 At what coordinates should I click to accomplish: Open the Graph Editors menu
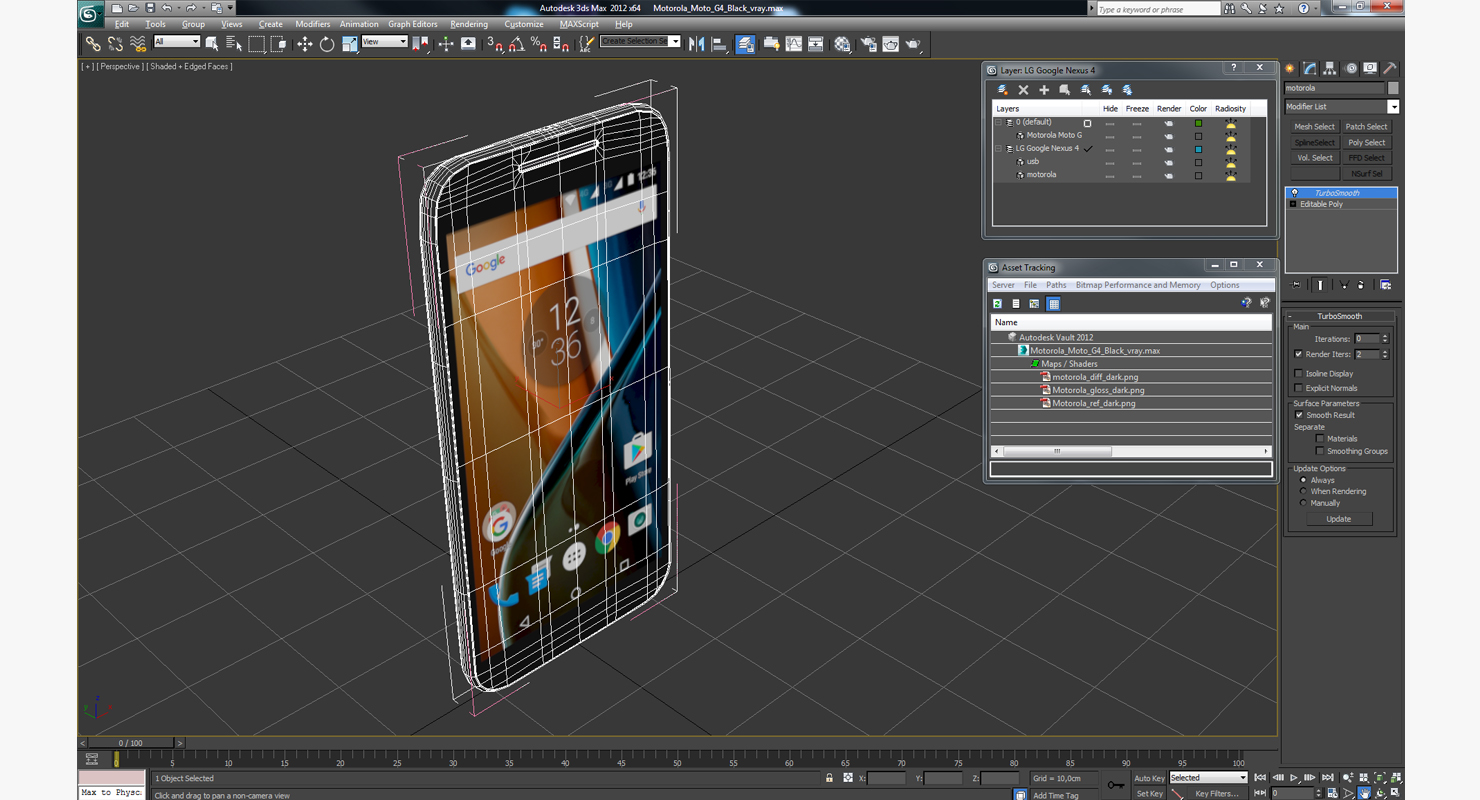click(x=412, y=24)
